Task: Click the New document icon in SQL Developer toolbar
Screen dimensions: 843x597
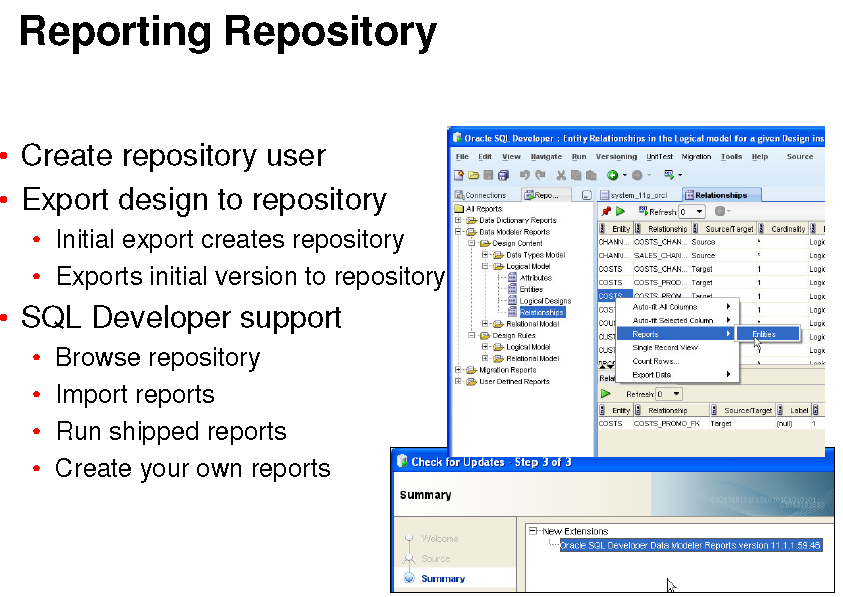Action: click(x=459, y=175)
